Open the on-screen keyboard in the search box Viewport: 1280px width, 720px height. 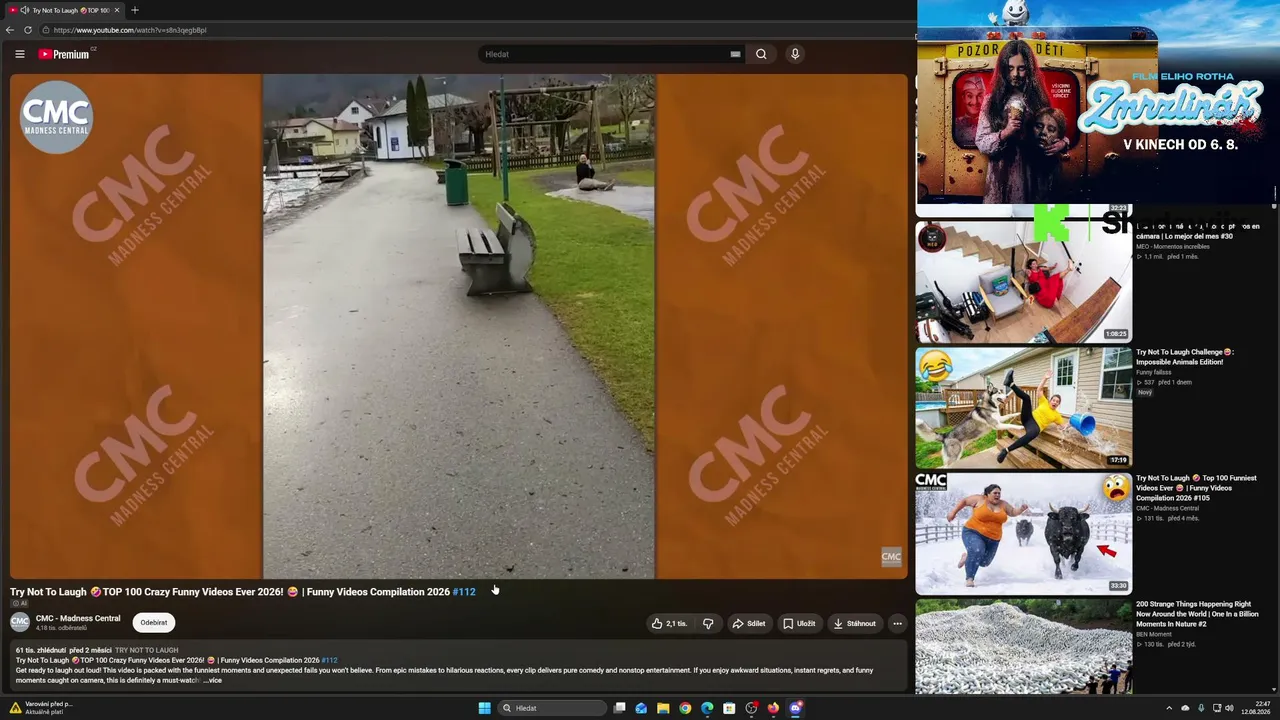click(x=735, y=54)
